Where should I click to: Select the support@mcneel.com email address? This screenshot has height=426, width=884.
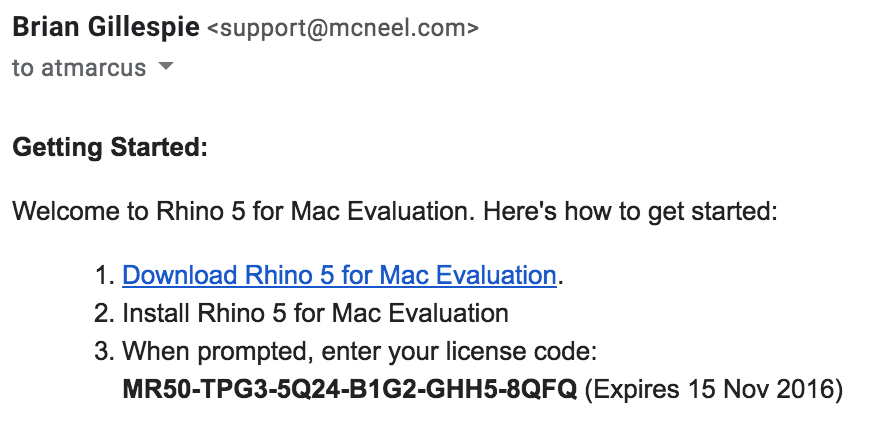[343, 28]
